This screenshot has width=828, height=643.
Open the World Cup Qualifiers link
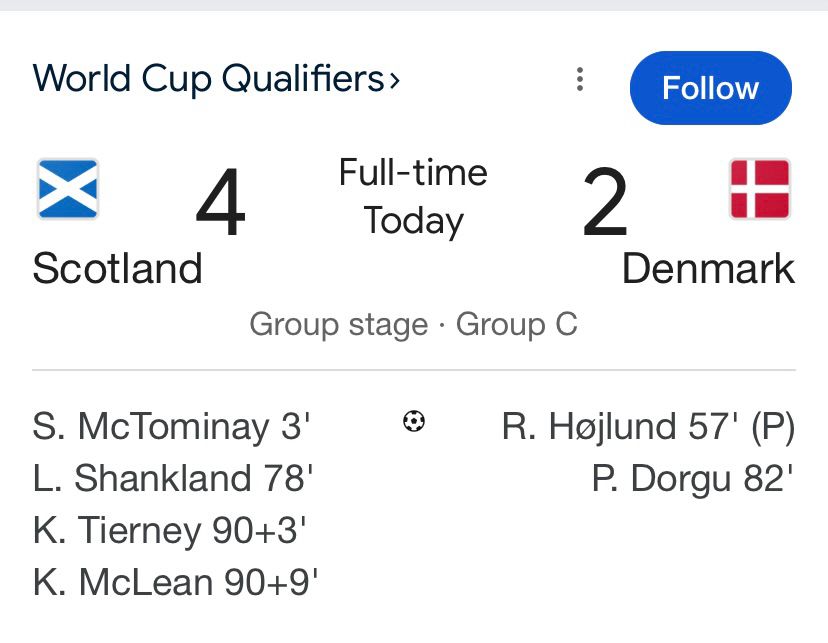click(208, 78)
